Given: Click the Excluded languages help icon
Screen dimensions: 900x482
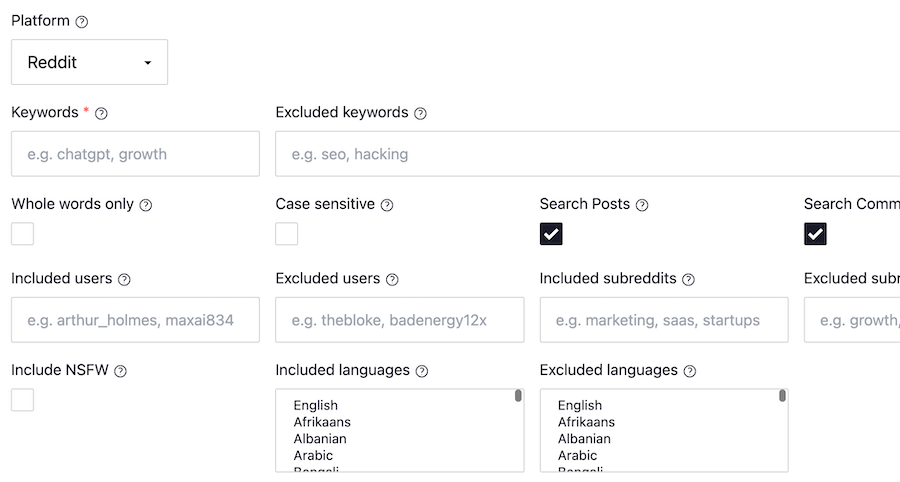Looking at the screenshot, I should (690, 371).
